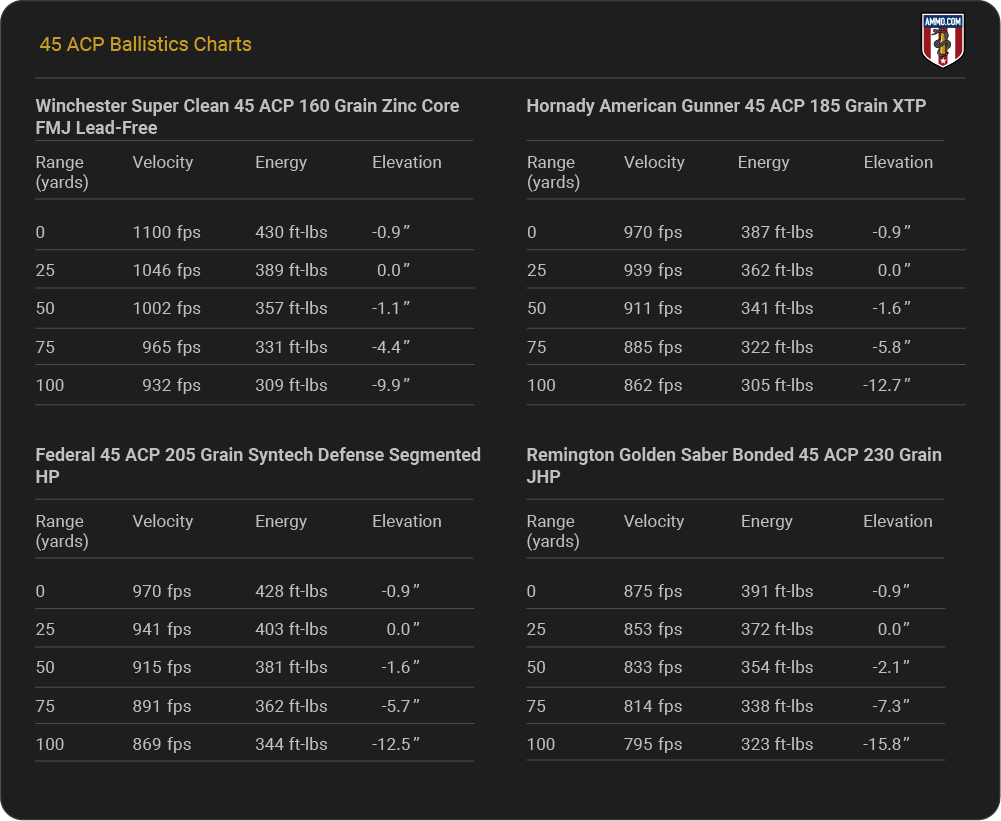1001x821 pixels.
Task: Click the 869 fps velocity value
Action: pyautogui.click(x=162, y=744)
